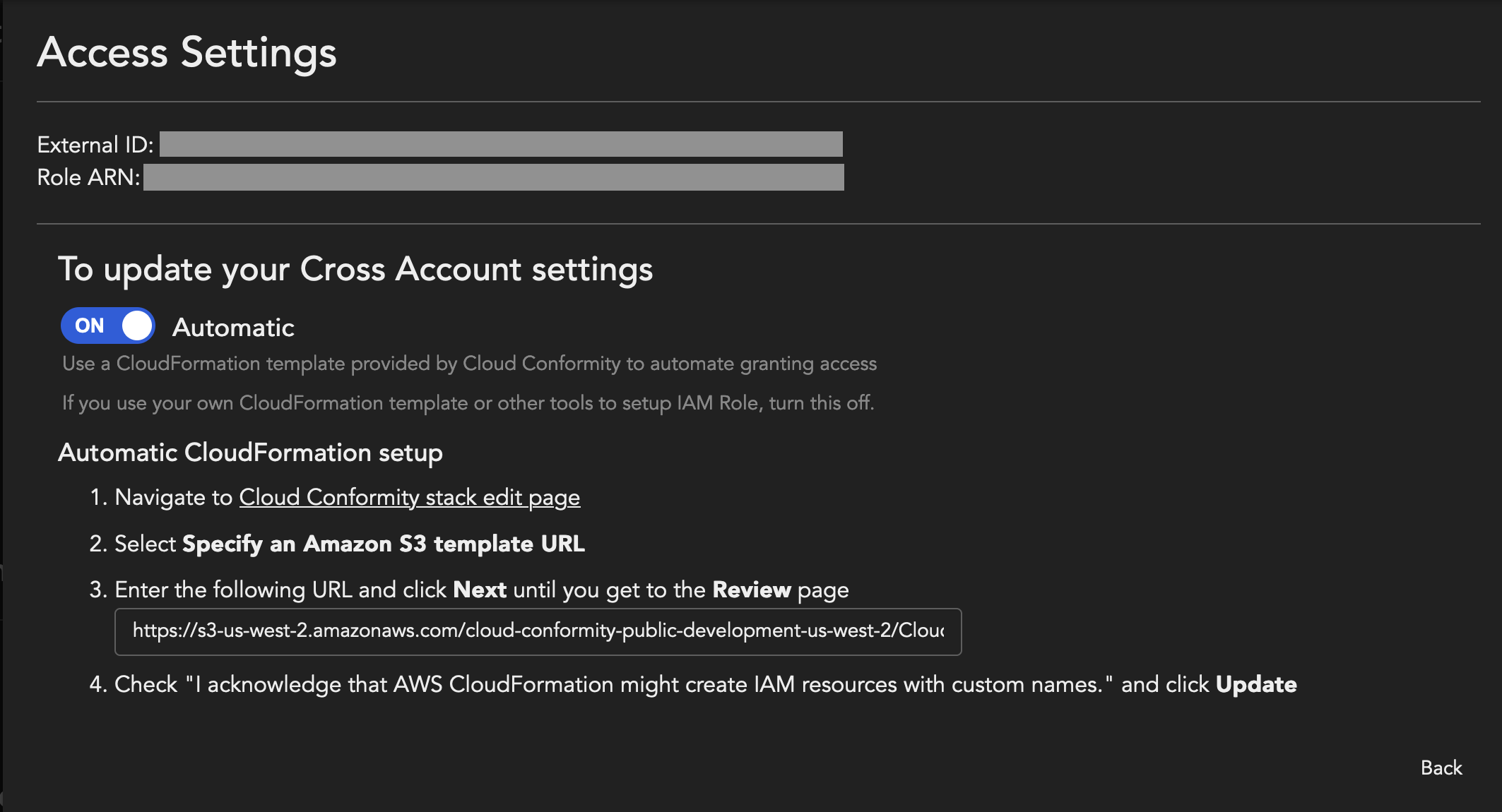Click the Automatic CloudFormation setup subheading
This screenshot has height=812, width=1502.
click(x=250, y=453)
